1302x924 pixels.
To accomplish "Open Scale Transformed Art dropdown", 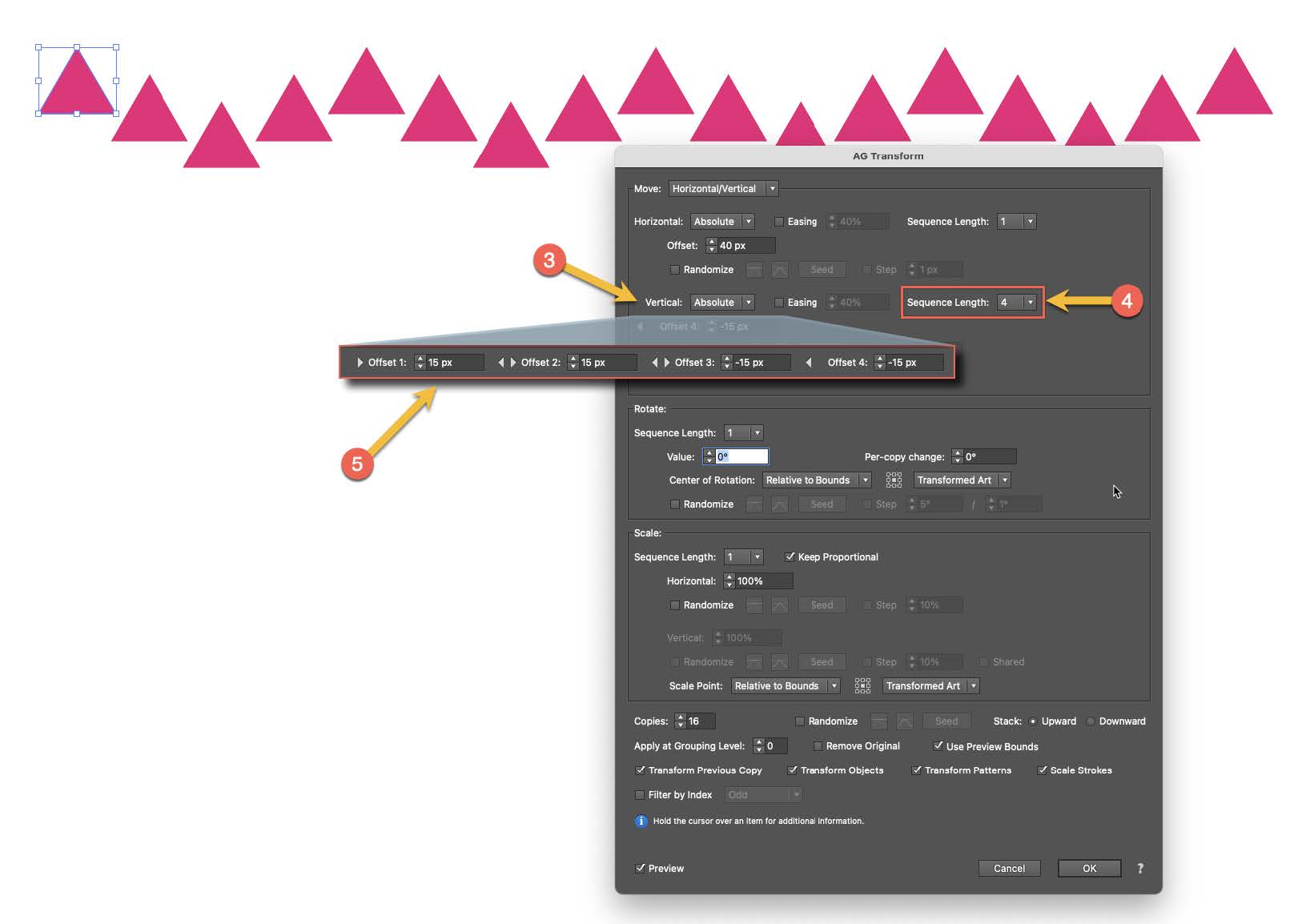I will [x=931, y=686].
